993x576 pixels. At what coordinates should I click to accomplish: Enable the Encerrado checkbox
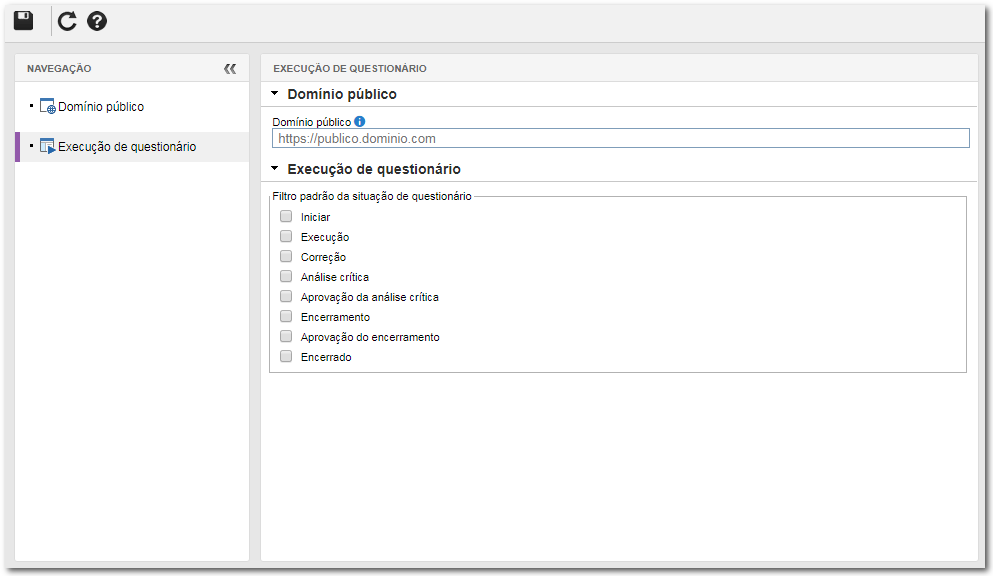(286, 356)
